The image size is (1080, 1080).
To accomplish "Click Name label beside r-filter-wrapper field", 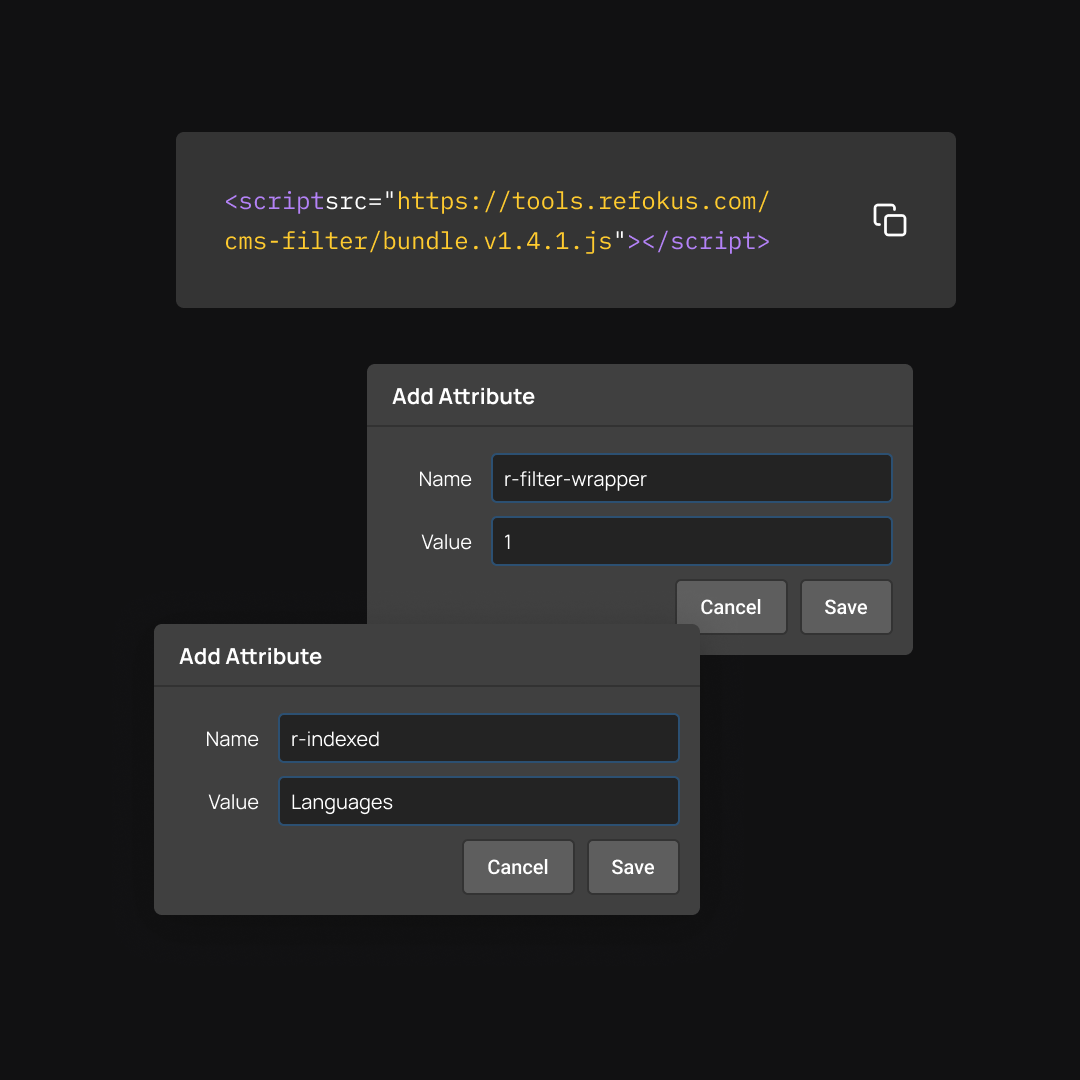I will pyautogui.click(x=445, y=479).
